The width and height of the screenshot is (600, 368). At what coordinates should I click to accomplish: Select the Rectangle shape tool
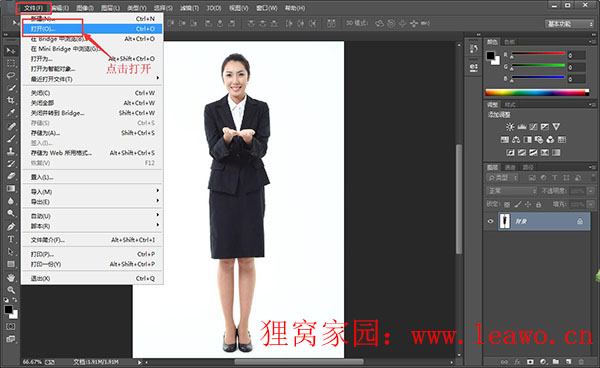click(x=11, y=264)
